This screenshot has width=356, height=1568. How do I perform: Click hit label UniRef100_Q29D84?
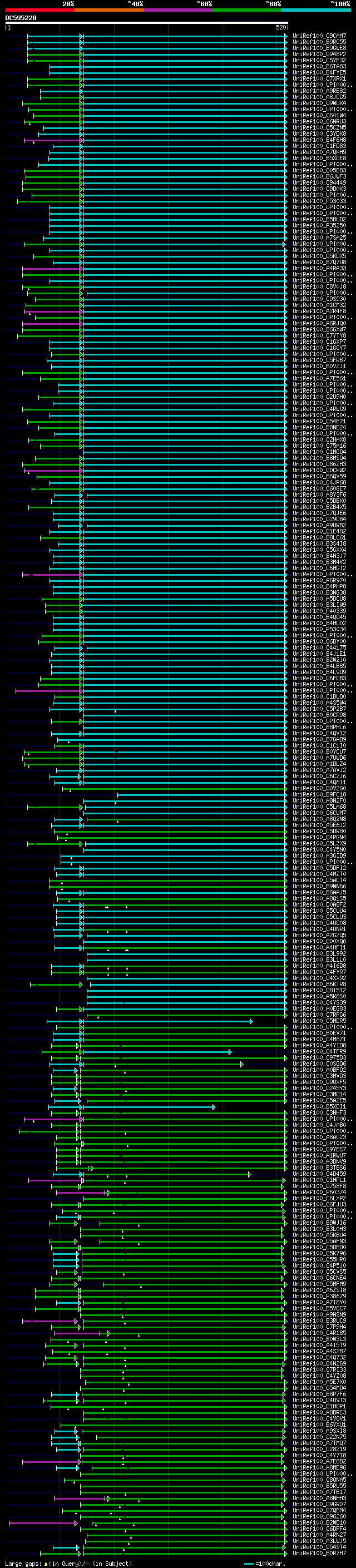(319, 519)
